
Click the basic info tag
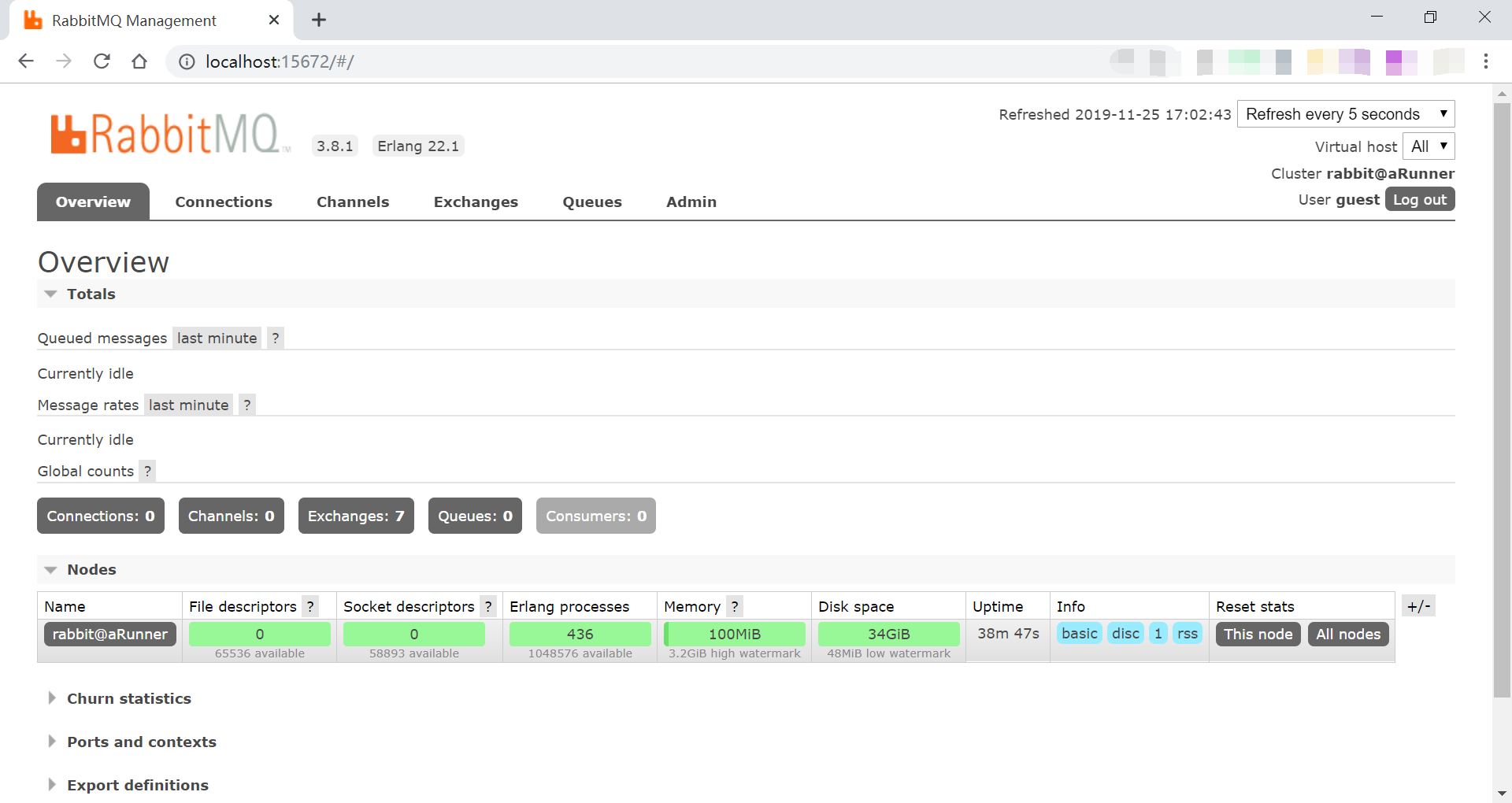pyautogui.click(x=1080, y=634)
